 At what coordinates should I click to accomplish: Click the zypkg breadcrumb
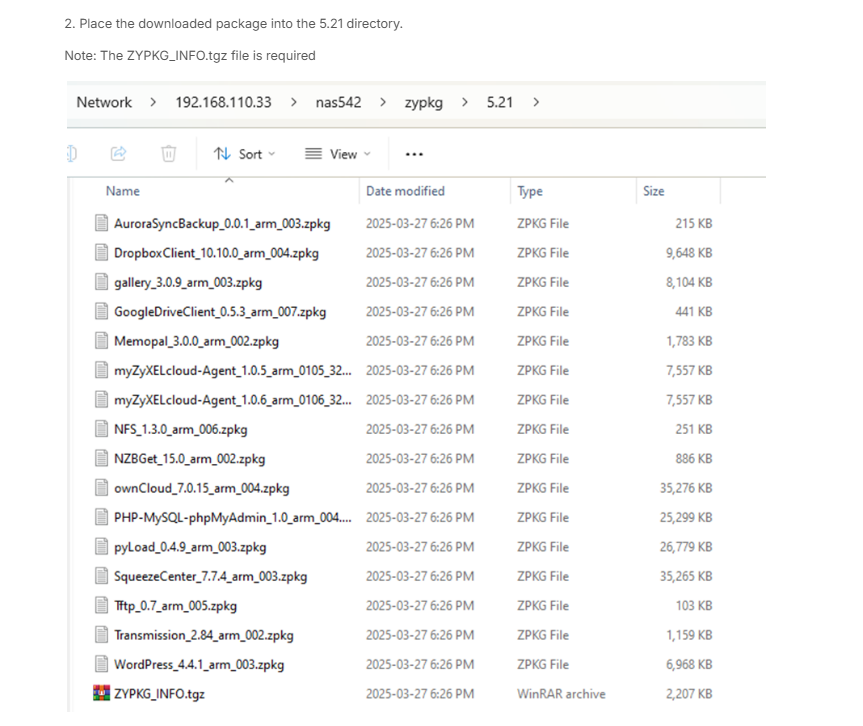click(424, 103)
